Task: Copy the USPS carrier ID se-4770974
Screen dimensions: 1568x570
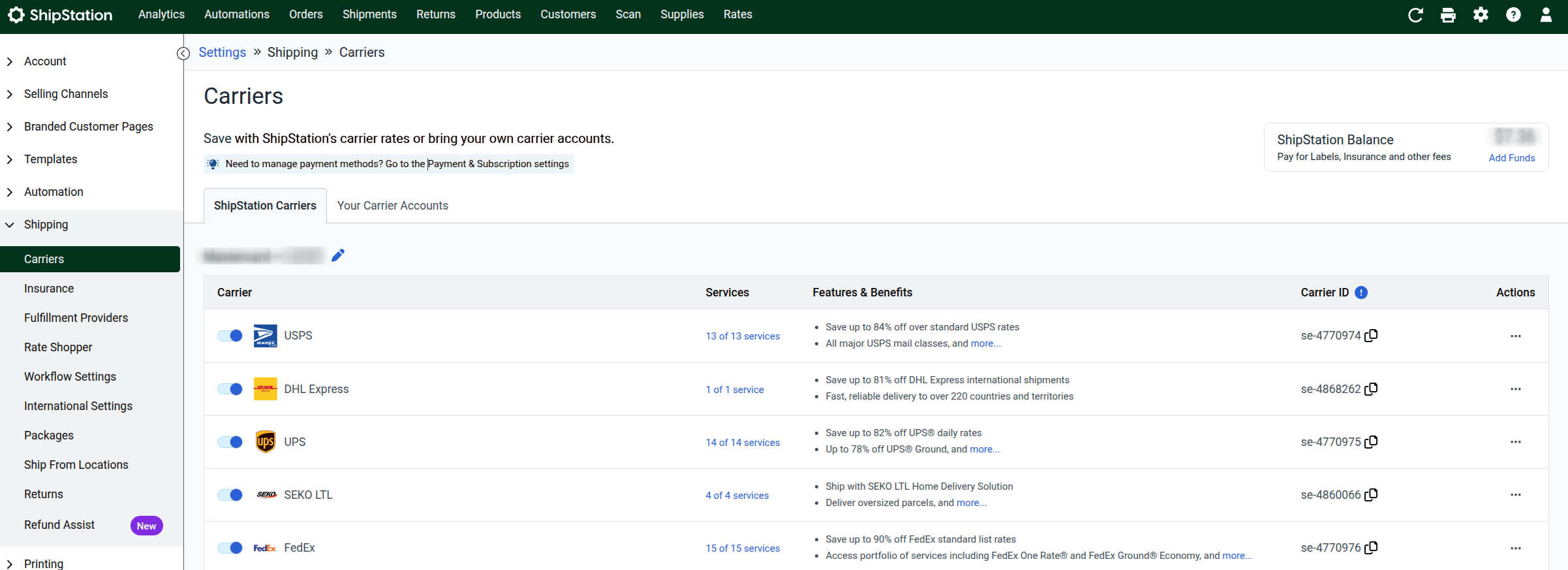Action: click(x=1371, y=336)
